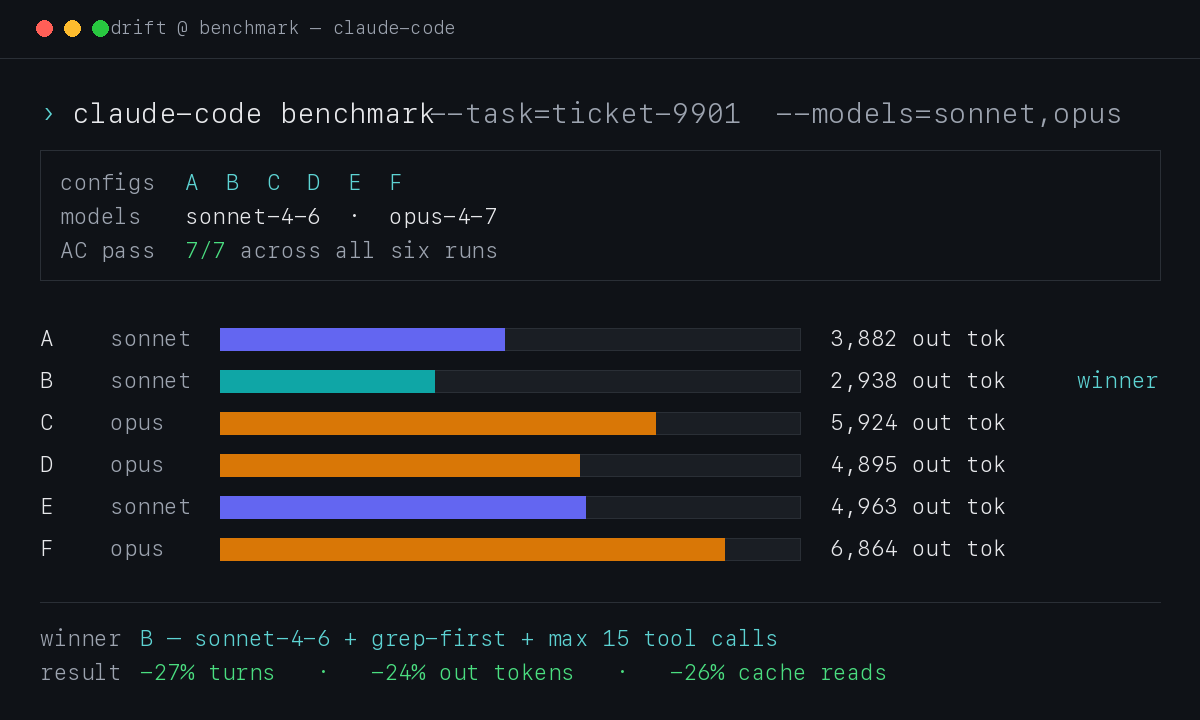Click '6,864 out tok' value
This screenshot has height=720, width=1200.
click(918, 549)
